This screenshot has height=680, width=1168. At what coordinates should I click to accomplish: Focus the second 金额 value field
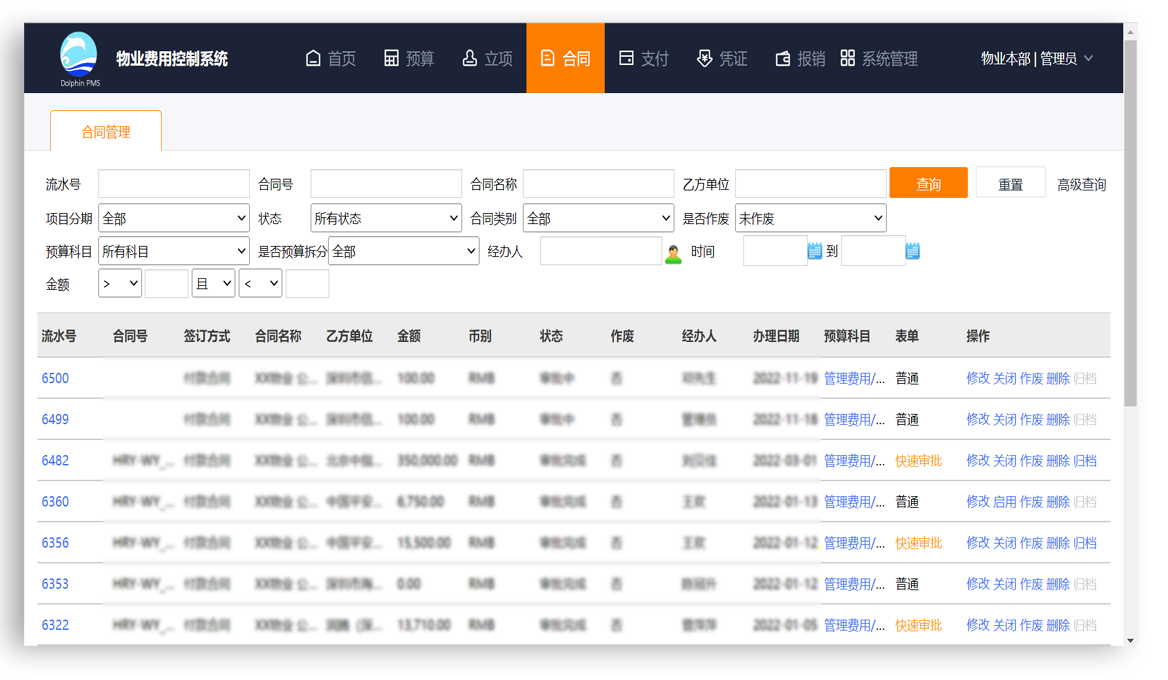(x=307, y=284)
